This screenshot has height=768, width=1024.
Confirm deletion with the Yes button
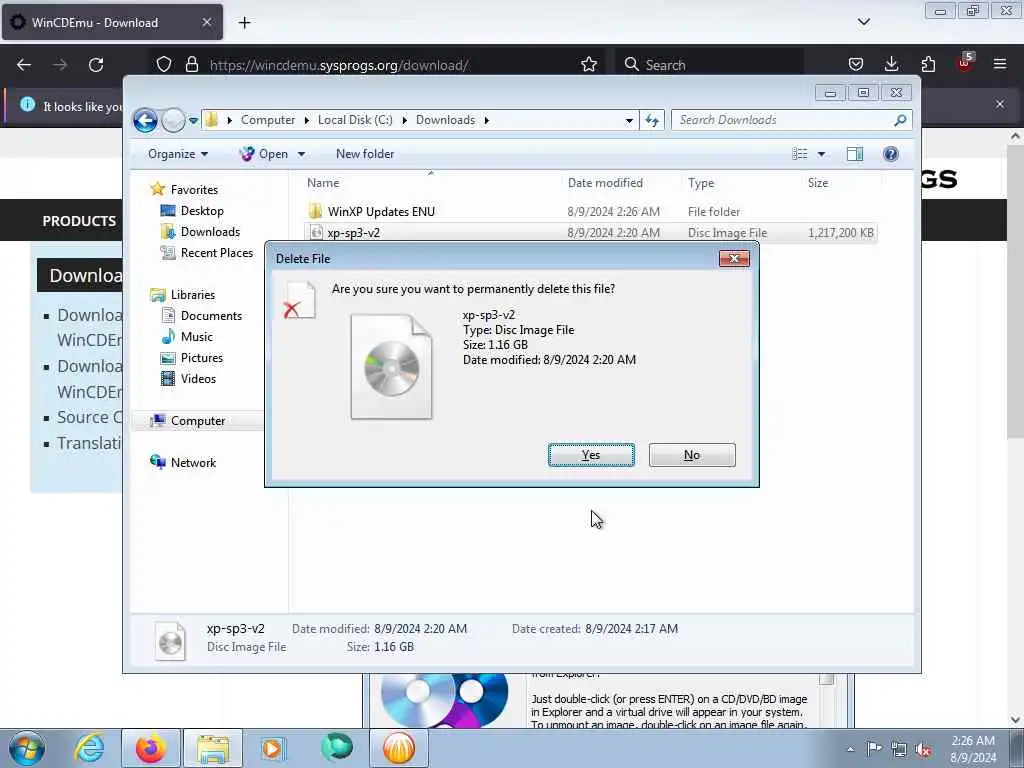[591, 455]
